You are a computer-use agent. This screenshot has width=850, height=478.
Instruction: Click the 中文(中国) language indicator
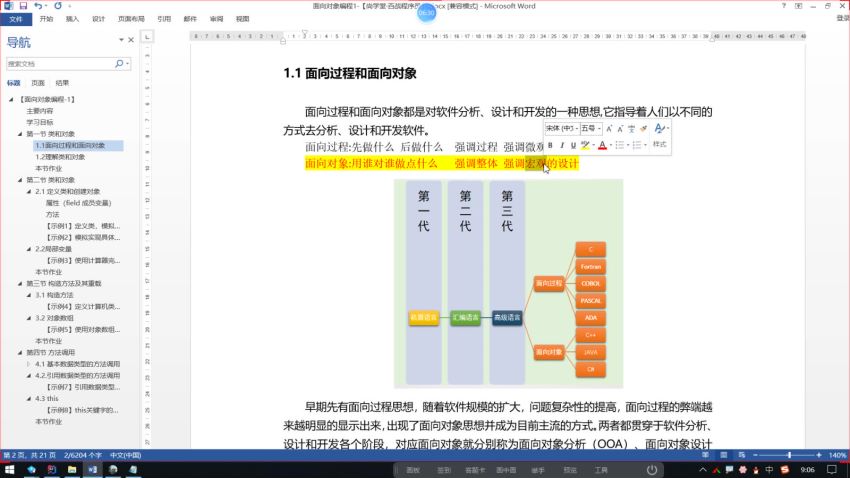click(125, 455)
